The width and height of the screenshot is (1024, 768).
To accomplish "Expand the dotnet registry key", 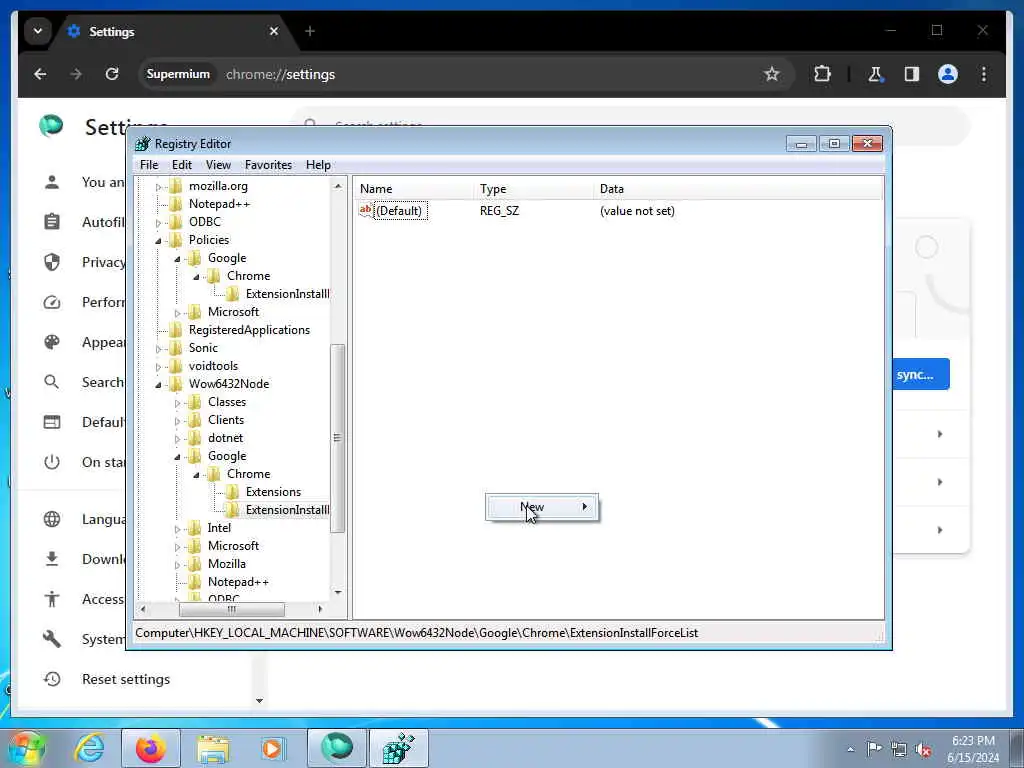I will (177, 439).
